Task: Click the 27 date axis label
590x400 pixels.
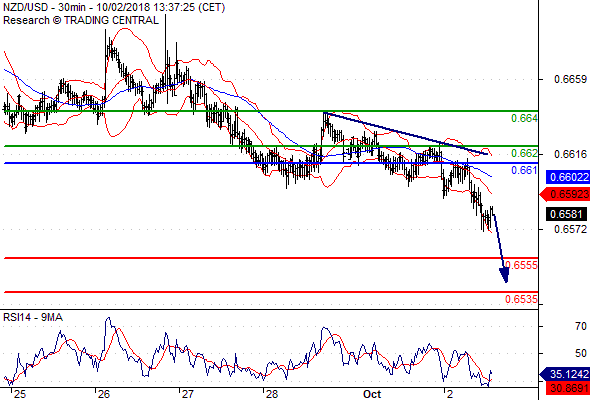Action: tap(188, 394)
